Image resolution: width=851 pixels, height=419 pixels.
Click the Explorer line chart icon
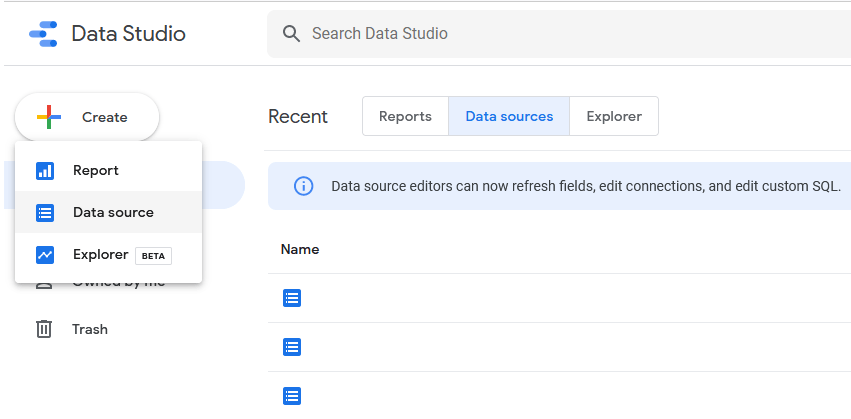[45, 255]
